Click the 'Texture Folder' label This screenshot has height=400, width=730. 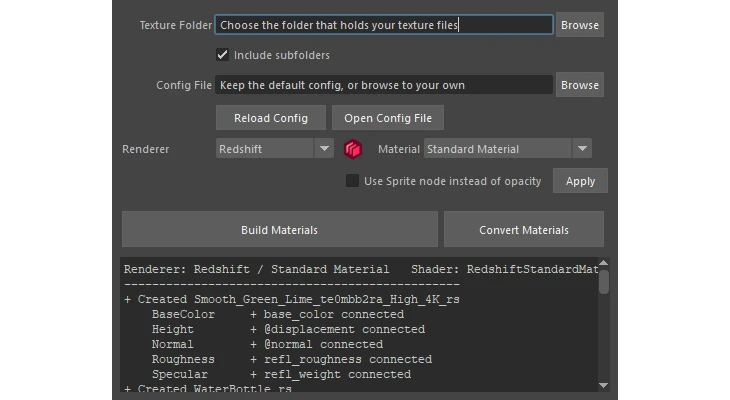(x=176, y=25)
